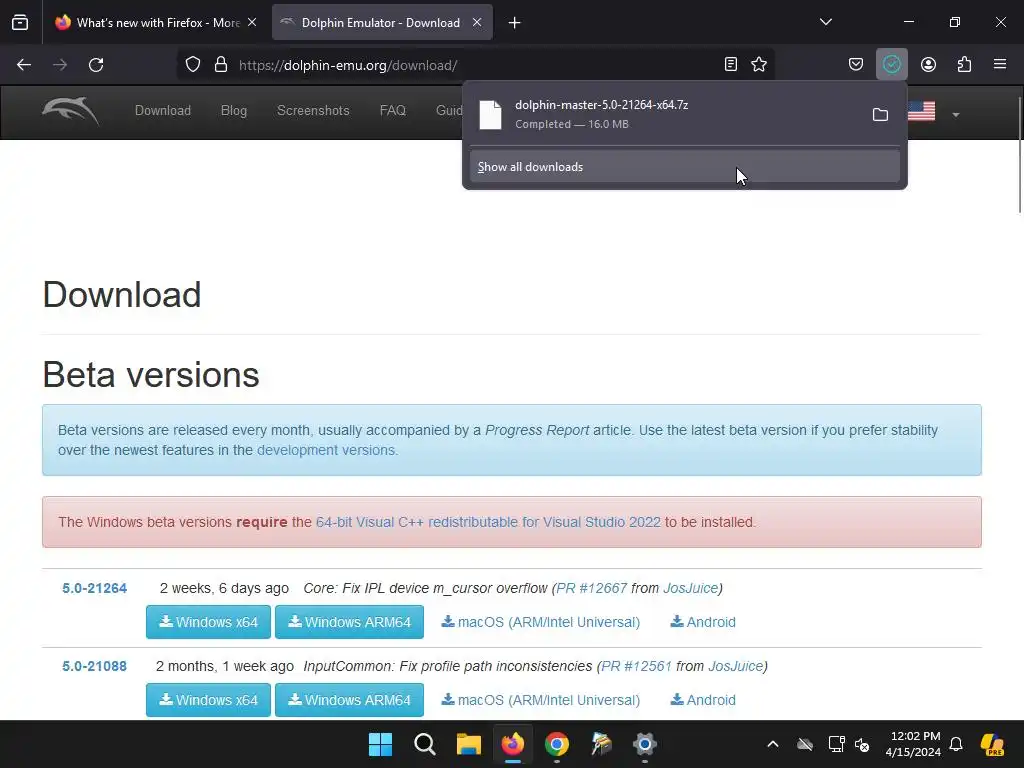Open tracking protection shield icon

point(193,65)
